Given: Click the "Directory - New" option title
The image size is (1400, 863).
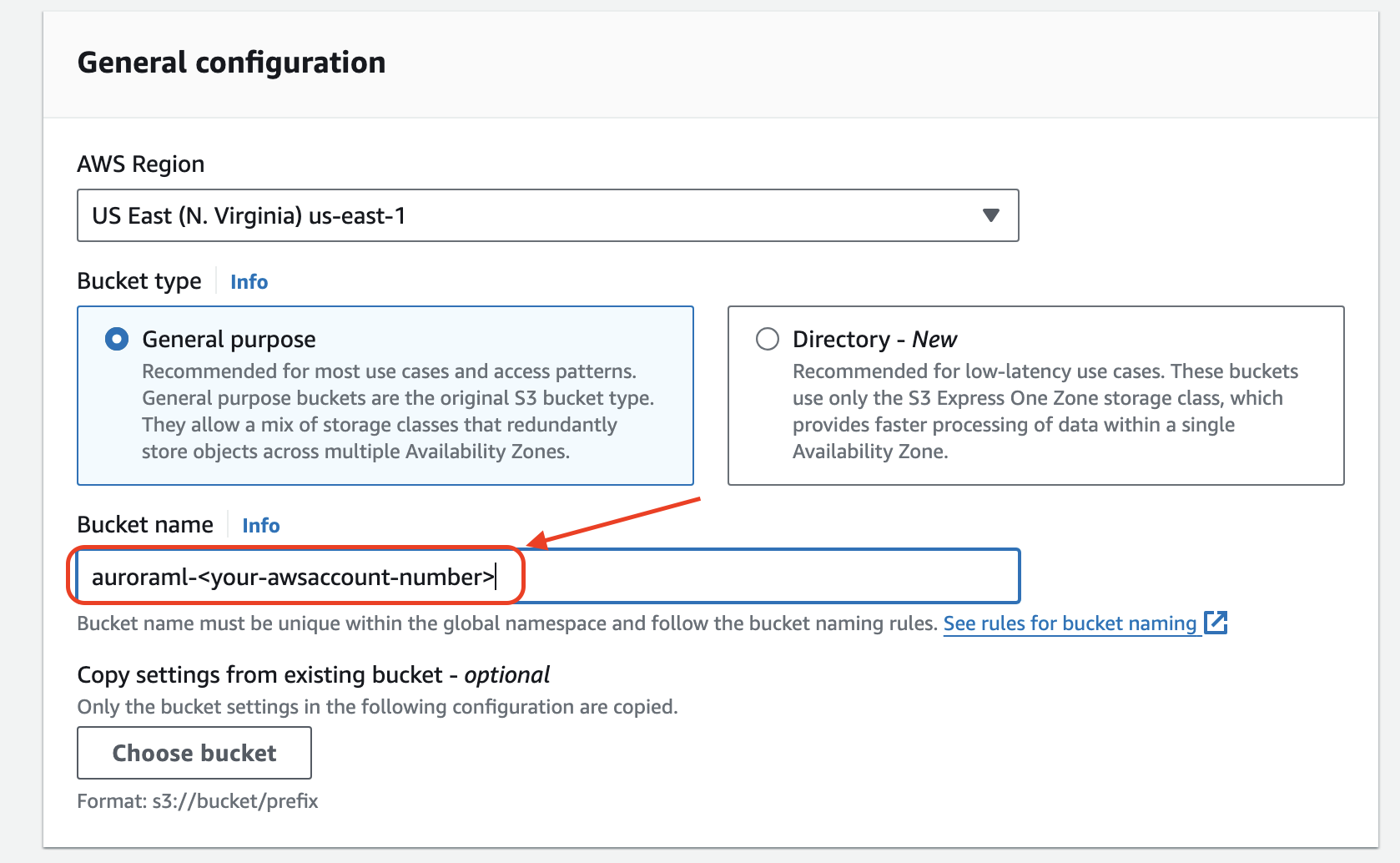Looking at the screenshot, I should 874,339.
